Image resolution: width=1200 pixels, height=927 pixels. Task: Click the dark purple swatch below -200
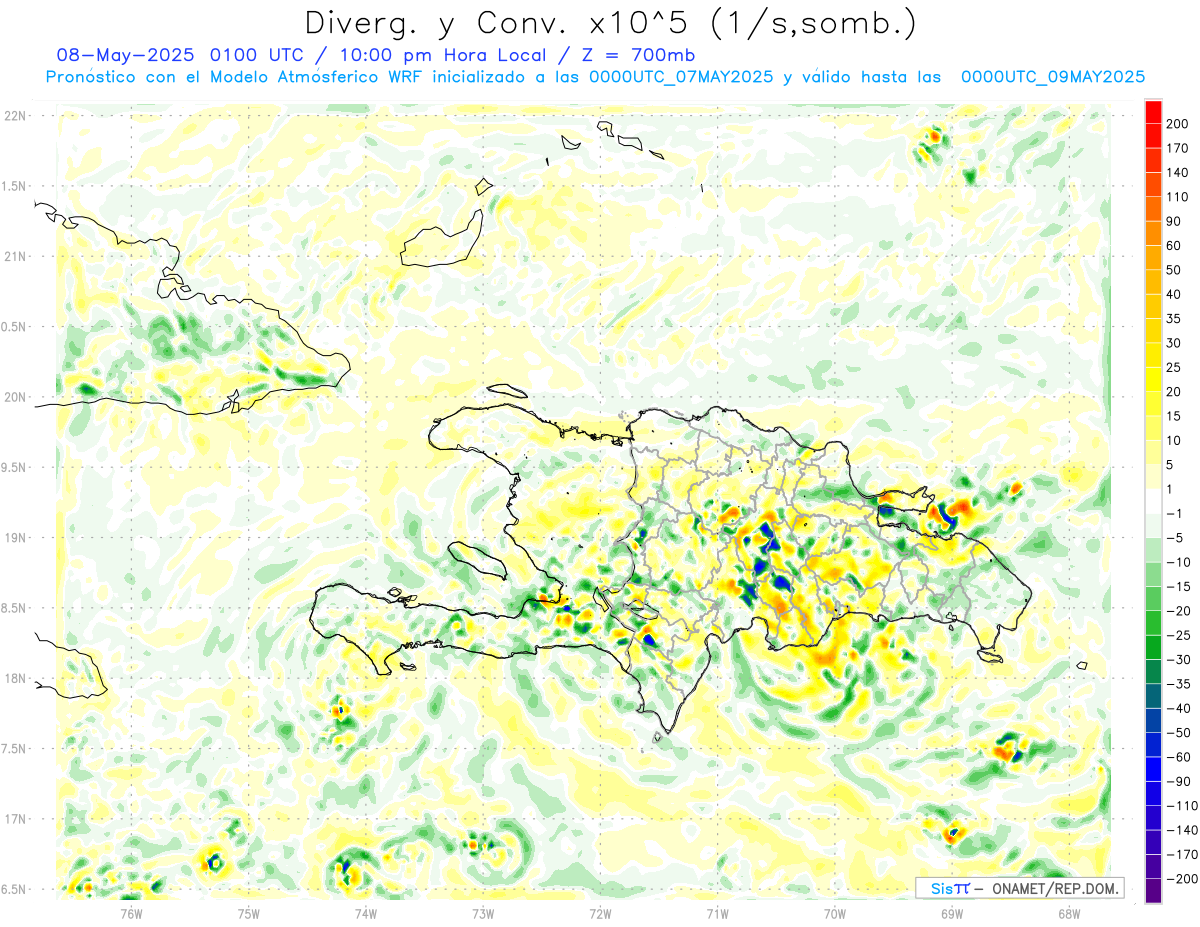(1153, 891)
